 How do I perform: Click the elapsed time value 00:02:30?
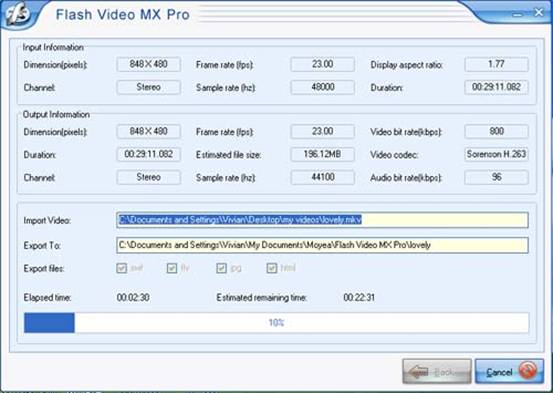click(x=133, y=297)
